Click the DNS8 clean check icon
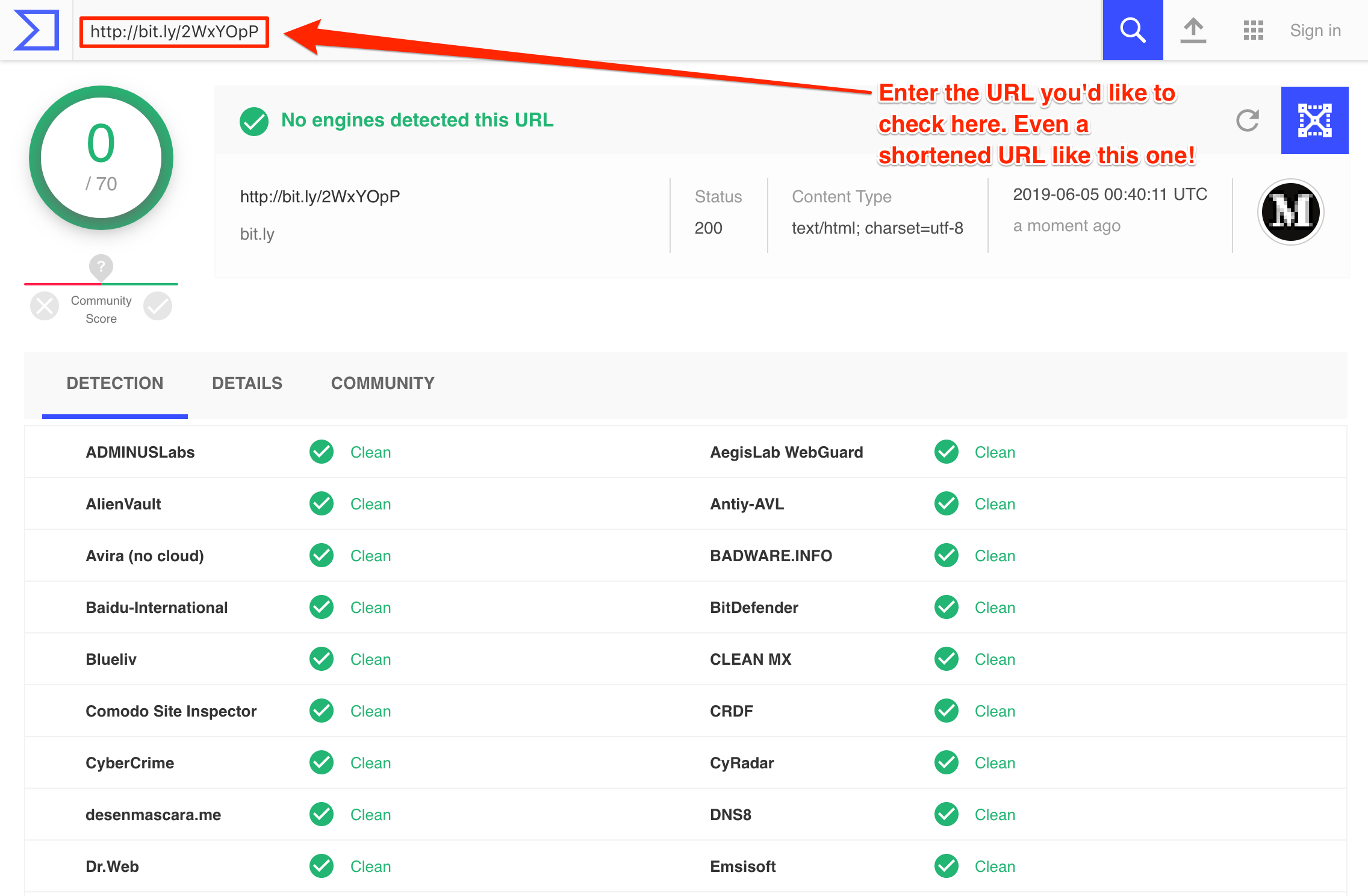The height and width of the screenshot is (896, 1368). [947, 814]
